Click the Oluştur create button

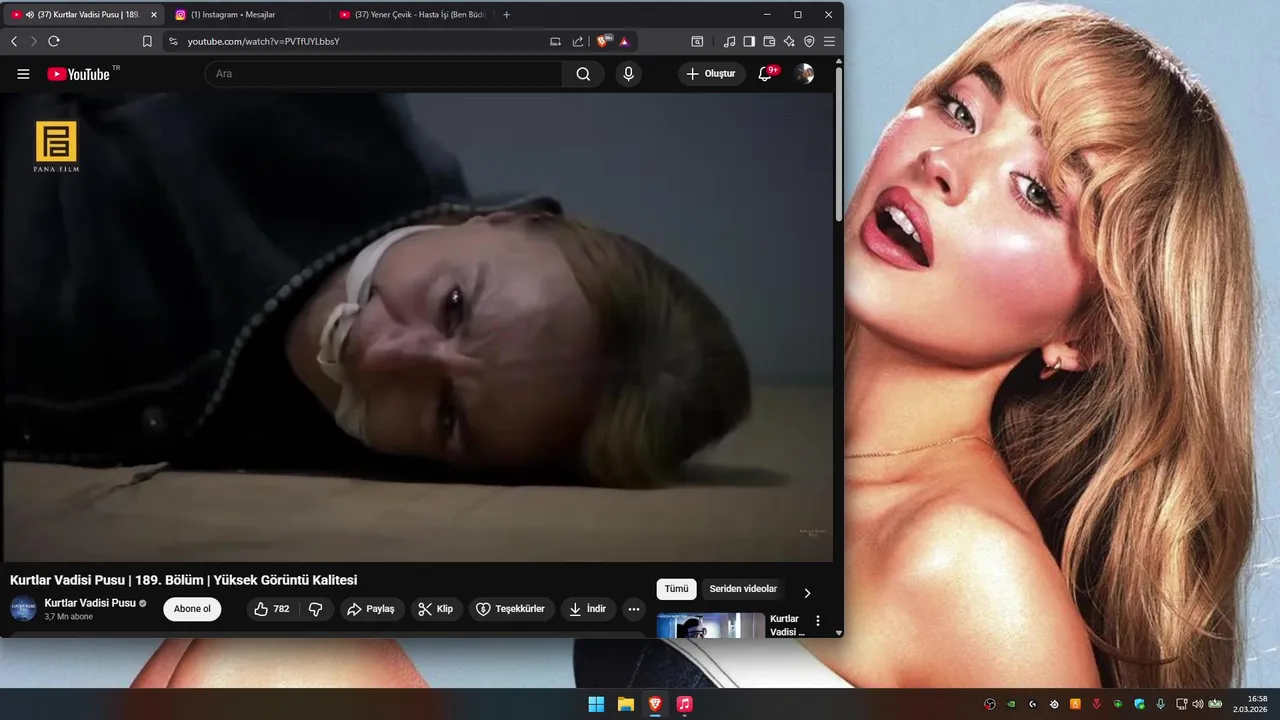point(711,74)
